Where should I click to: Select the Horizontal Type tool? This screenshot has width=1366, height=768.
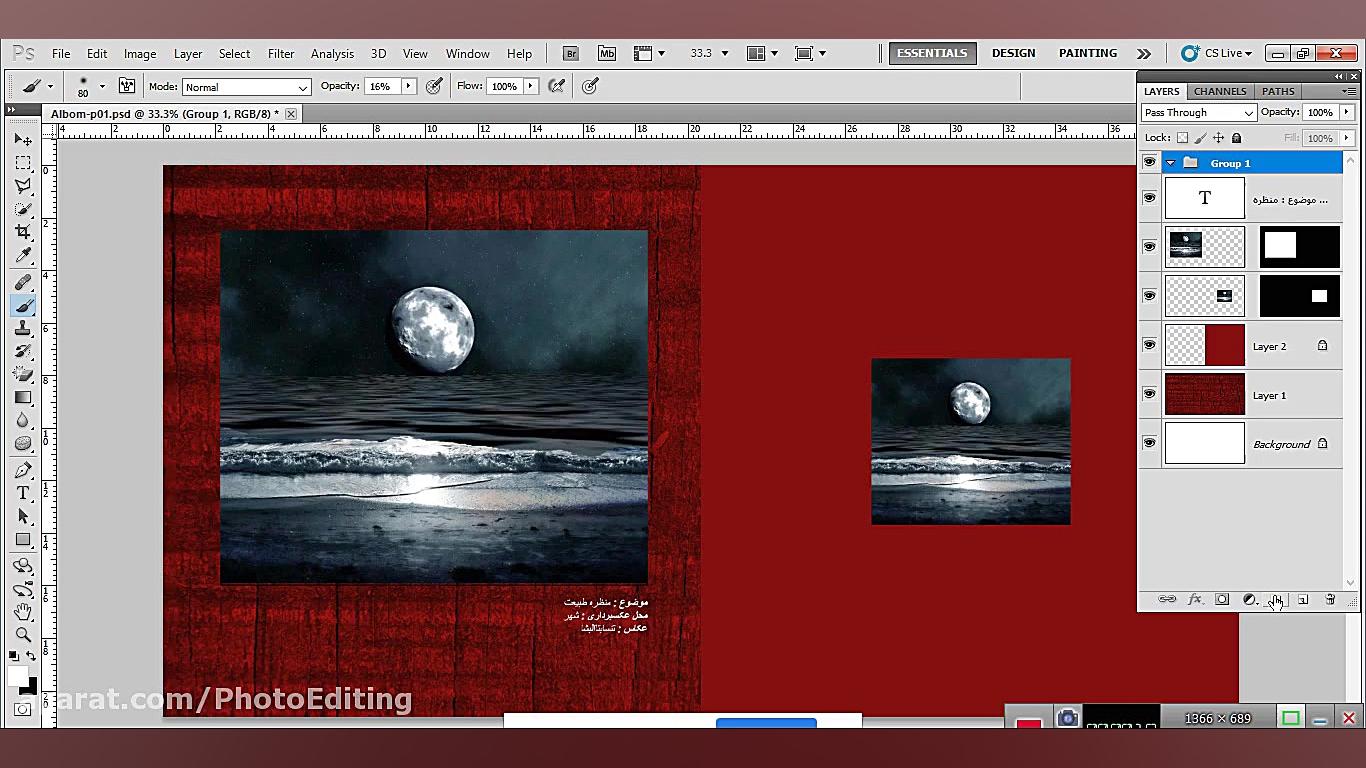[23, 494]
